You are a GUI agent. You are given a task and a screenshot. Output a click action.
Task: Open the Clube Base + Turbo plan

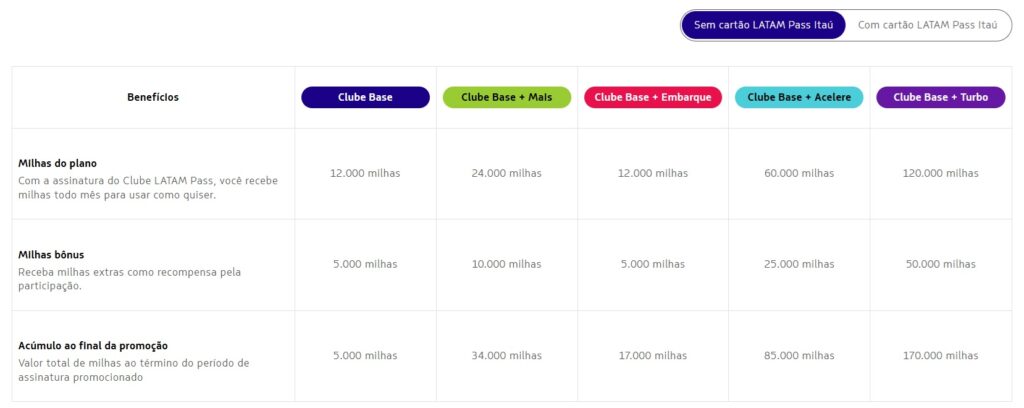pos(941,97)
